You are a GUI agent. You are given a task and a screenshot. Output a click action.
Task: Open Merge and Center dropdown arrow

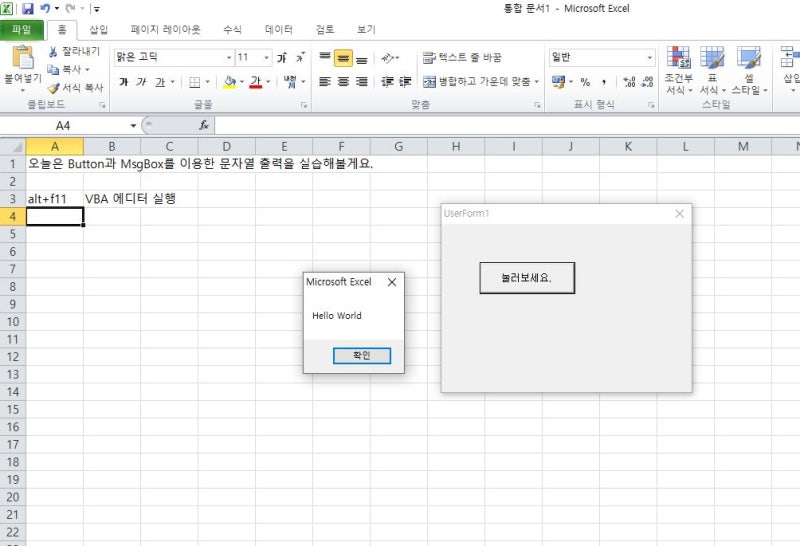[537, 82]
